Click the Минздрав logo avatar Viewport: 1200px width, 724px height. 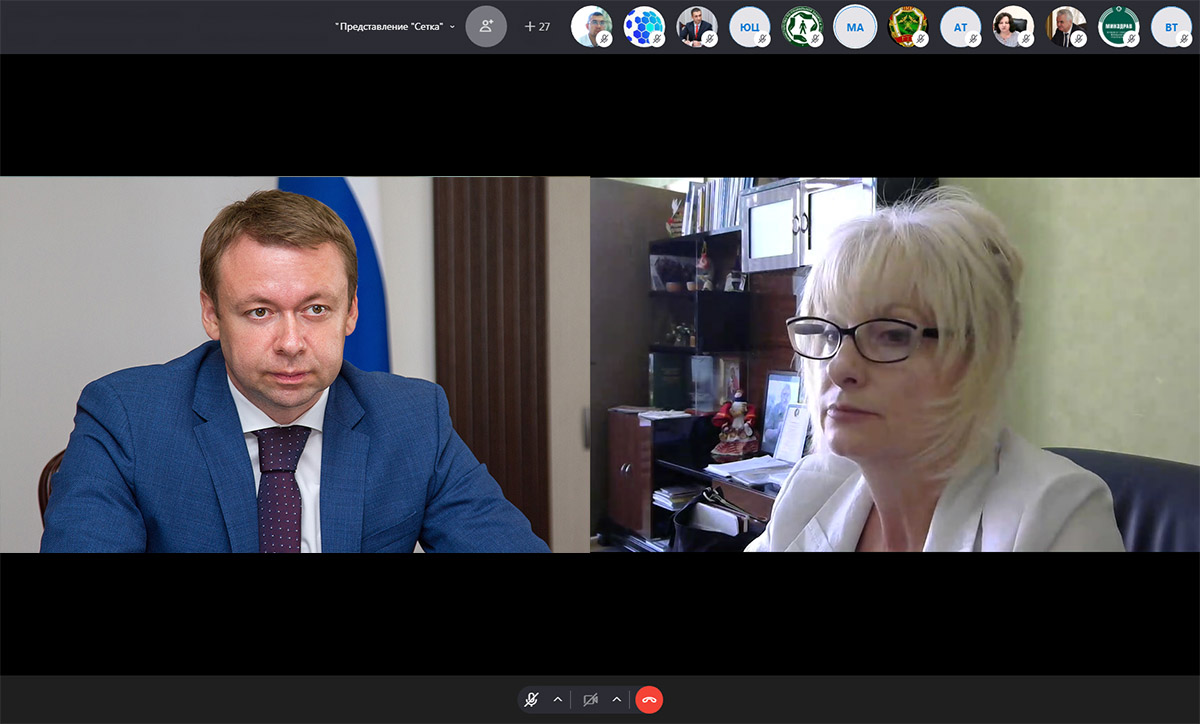click(x=1118, y=27)
